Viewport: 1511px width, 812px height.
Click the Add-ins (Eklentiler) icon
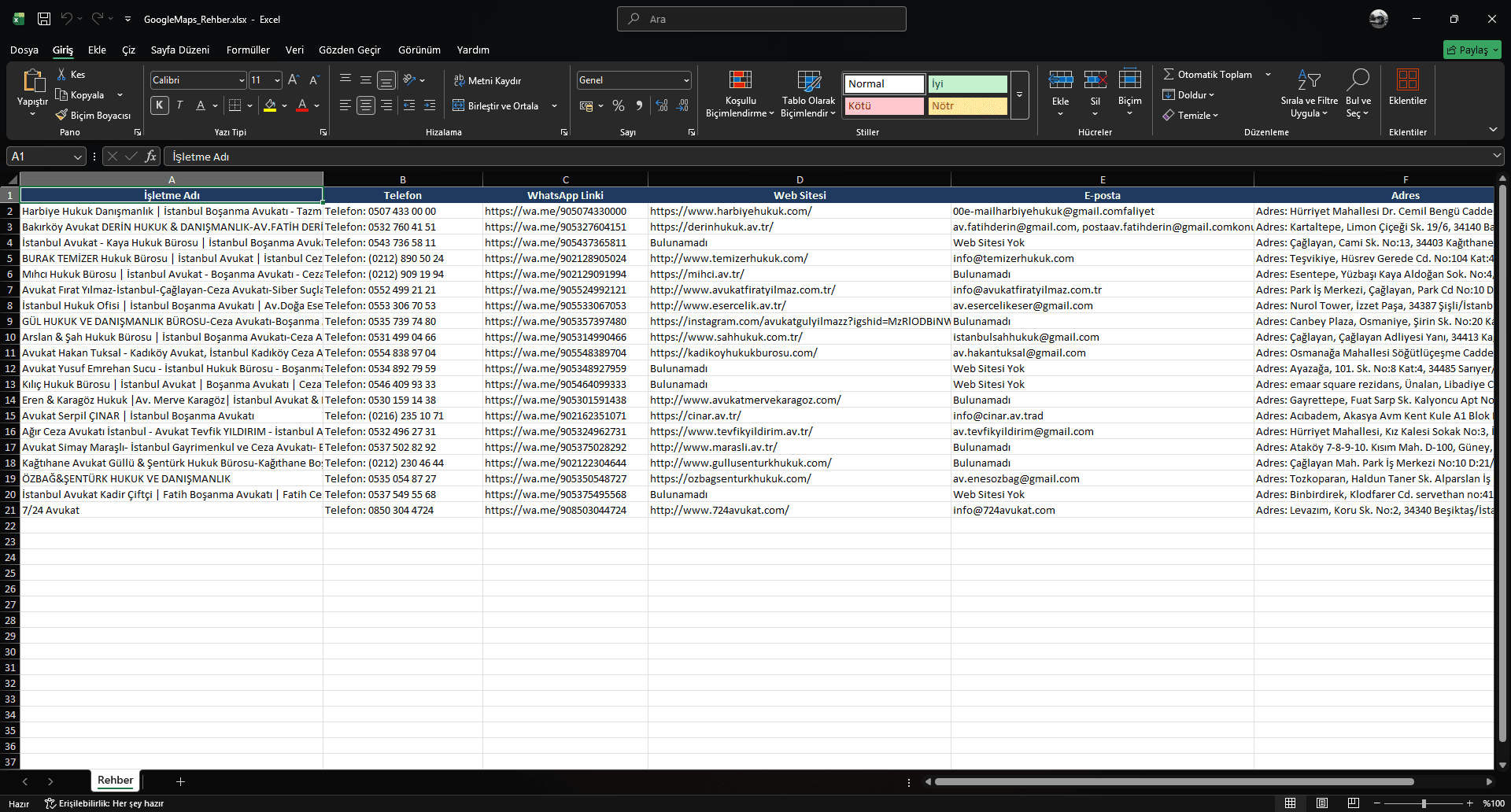pyautogui.click(x=1407, y=81)
